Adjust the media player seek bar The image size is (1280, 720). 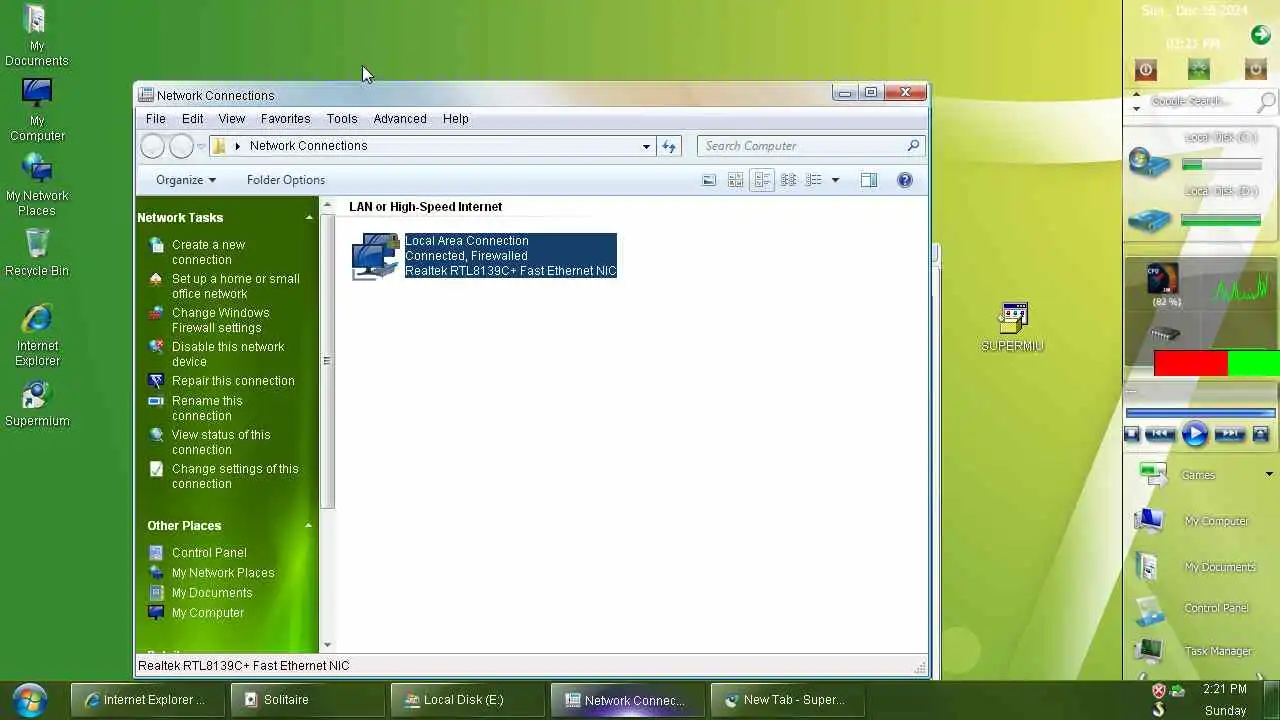(1200, 412)
